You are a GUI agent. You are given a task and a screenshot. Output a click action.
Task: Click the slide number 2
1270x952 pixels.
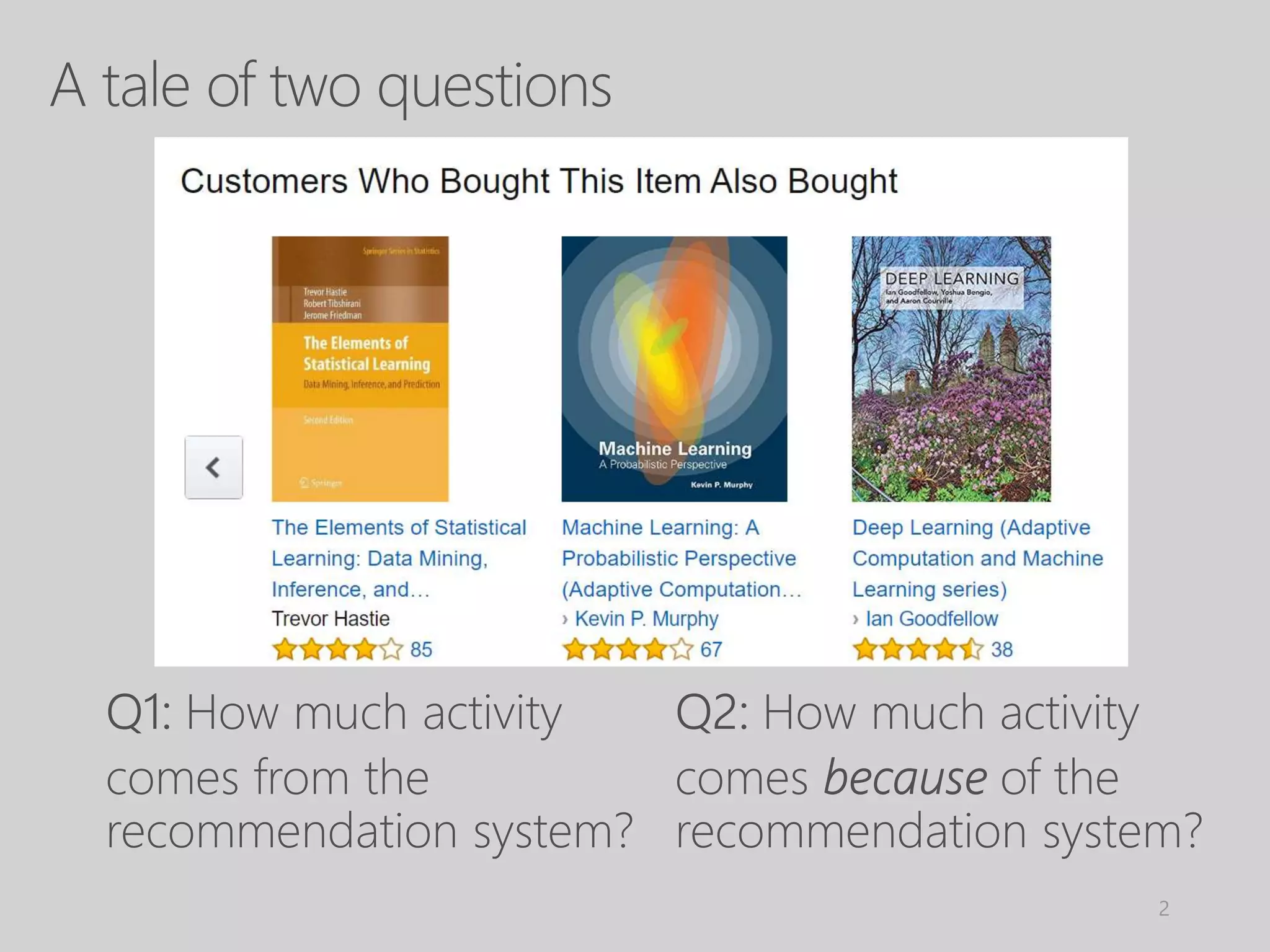click(1163, 908)
